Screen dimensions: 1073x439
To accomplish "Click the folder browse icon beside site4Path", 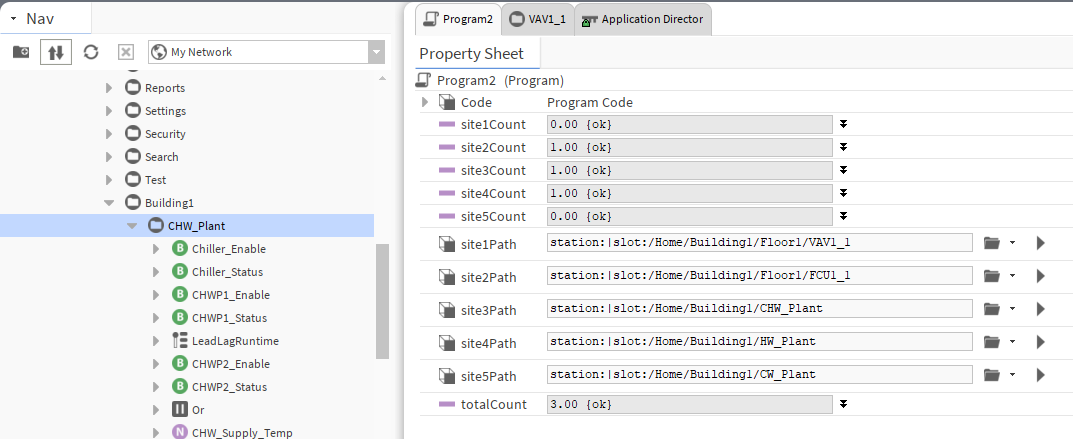I will pyautogui.click(x=992, y=342).
